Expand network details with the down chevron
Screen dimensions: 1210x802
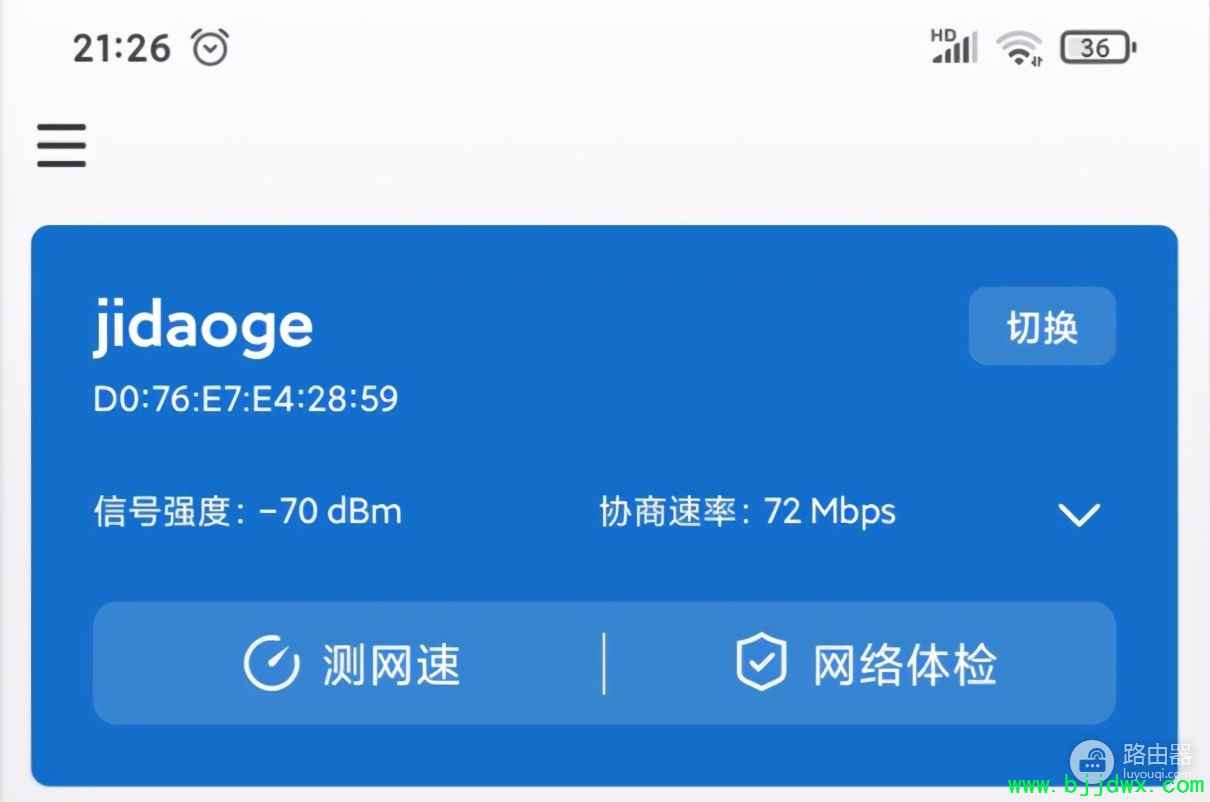[1080, 515]
